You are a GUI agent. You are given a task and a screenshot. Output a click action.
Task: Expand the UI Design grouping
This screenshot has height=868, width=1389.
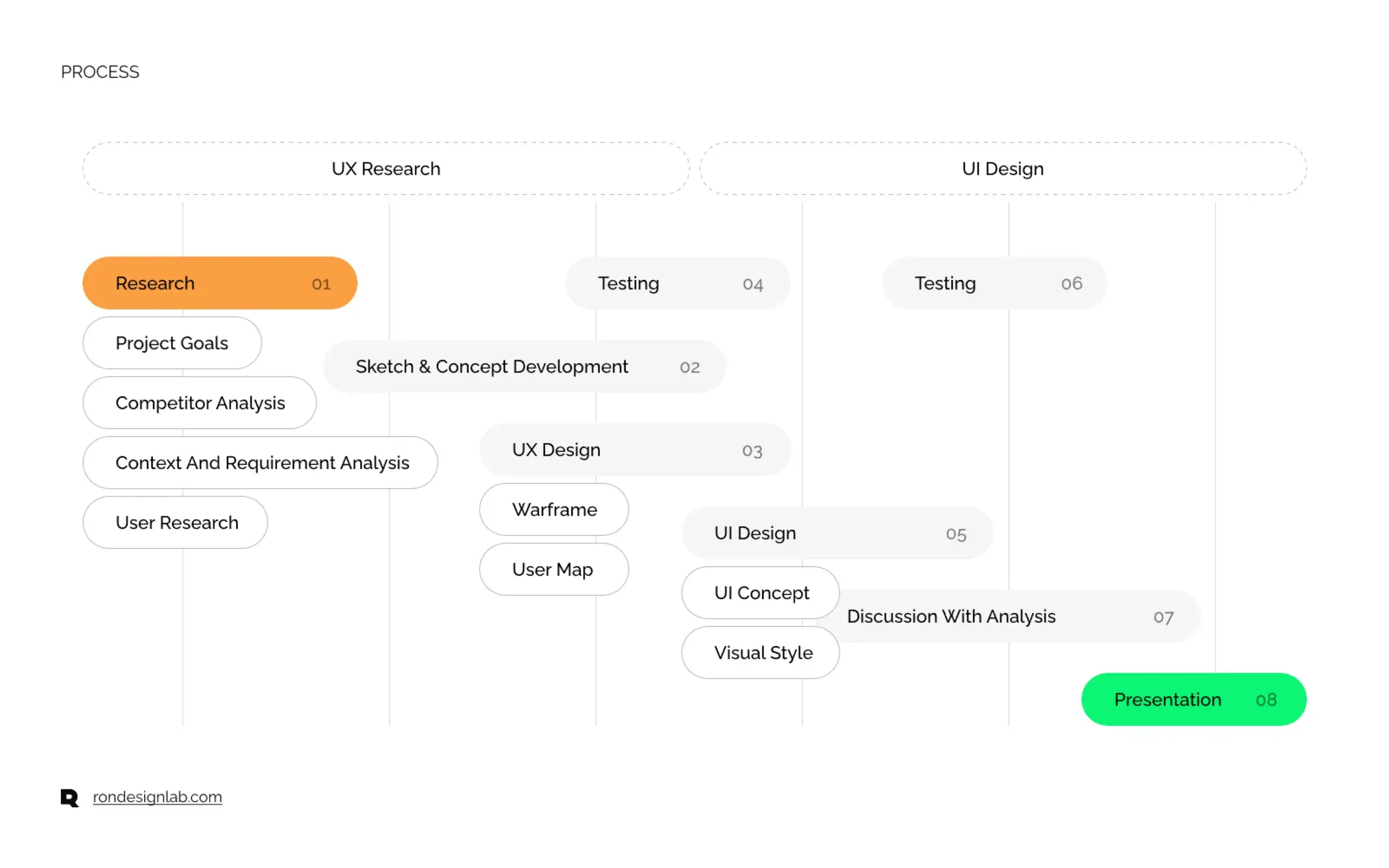pos(1001,168)
